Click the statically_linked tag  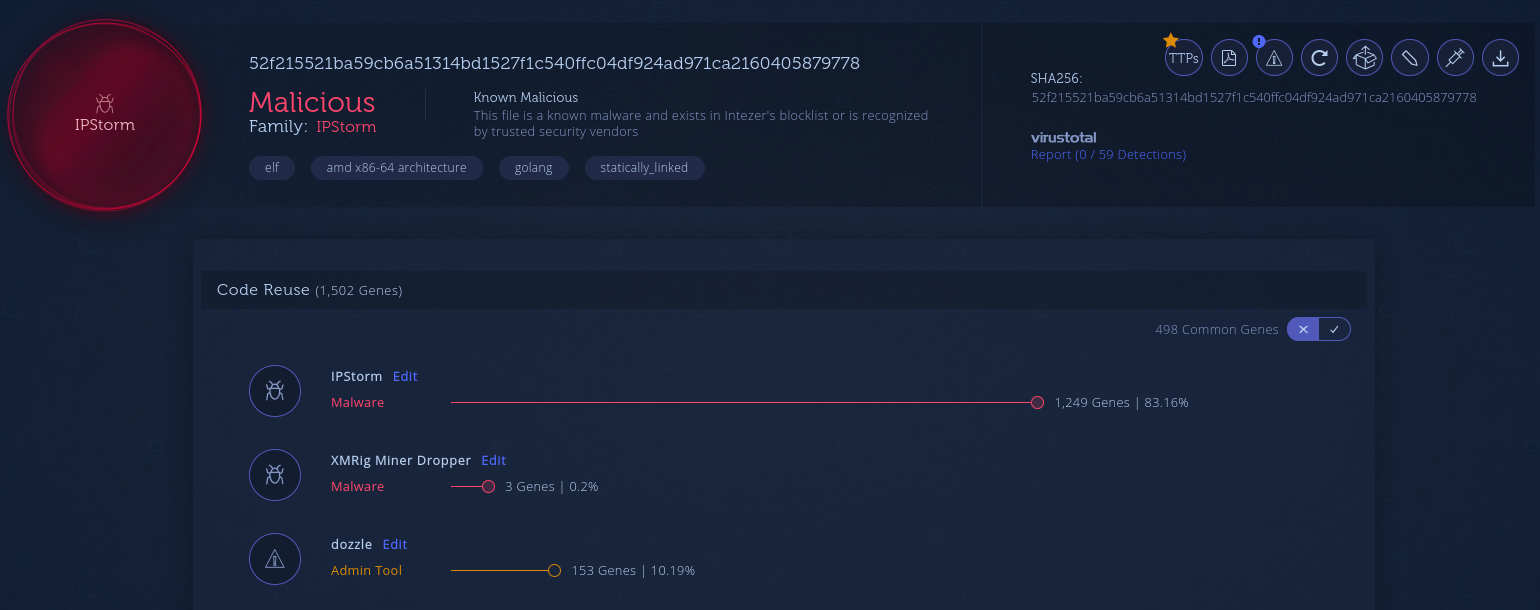tap(644, 168)
